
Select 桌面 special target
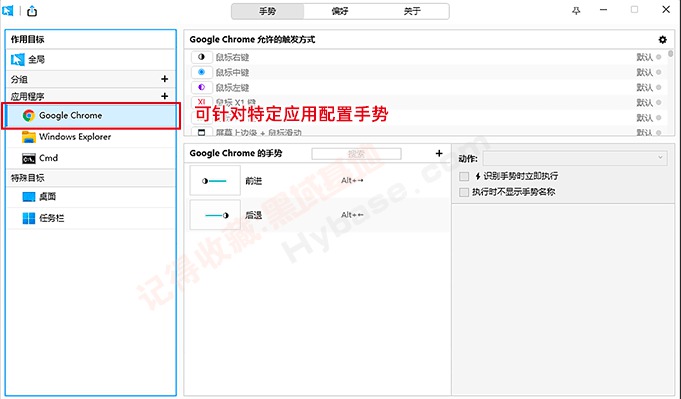(x=91, y=197)
